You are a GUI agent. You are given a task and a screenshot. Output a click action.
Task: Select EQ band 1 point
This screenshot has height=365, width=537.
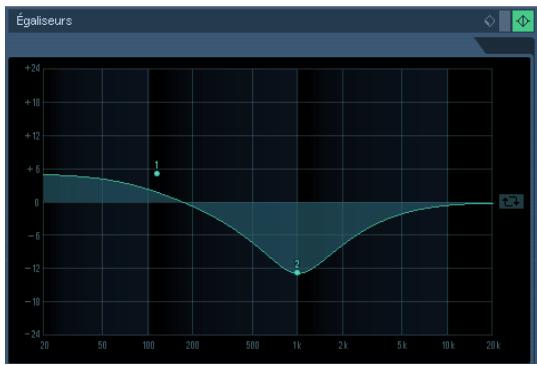pos(157,174)
